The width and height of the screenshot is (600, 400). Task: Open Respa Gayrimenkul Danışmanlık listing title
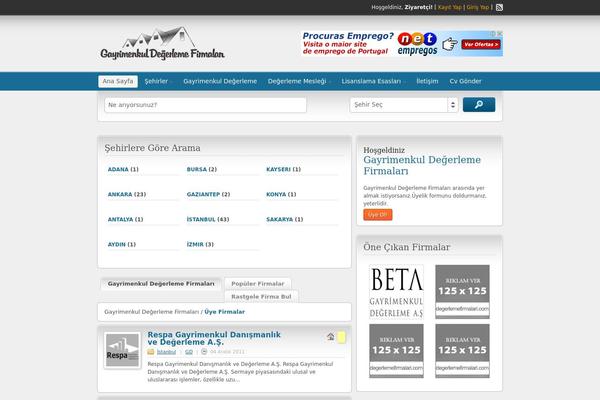(214, 338)
